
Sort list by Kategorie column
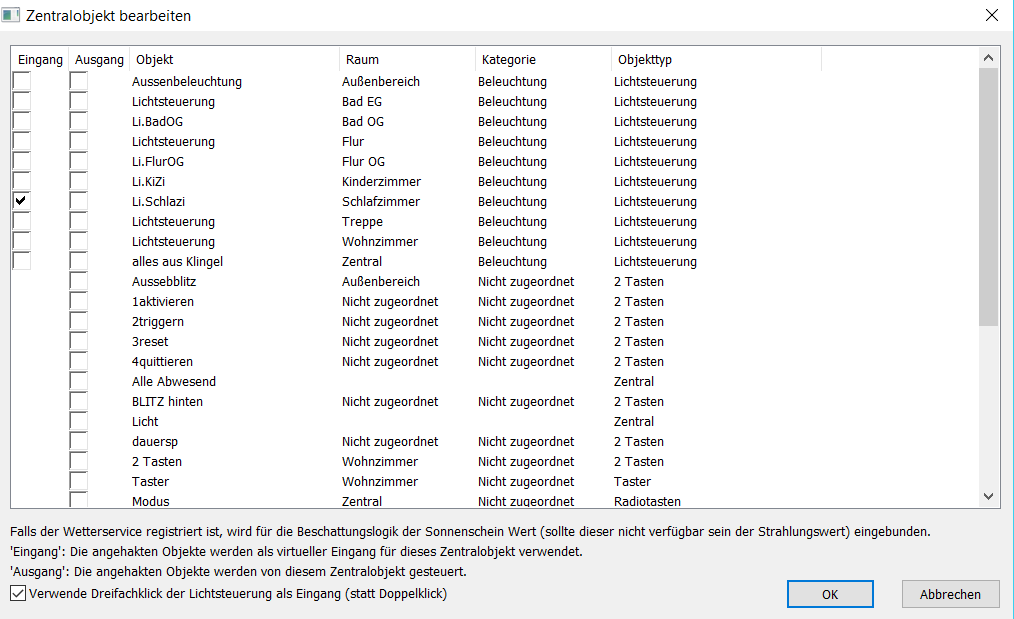point(543,60)
